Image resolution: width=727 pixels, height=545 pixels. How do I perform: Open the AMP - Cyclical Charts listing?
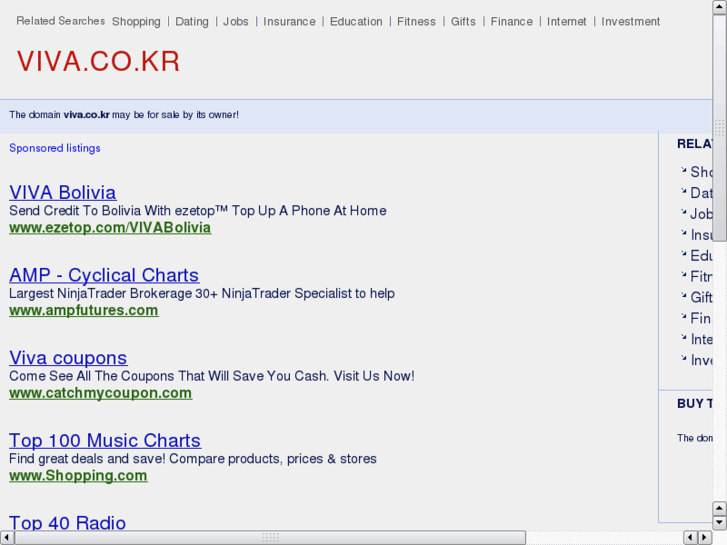[104, 275]
